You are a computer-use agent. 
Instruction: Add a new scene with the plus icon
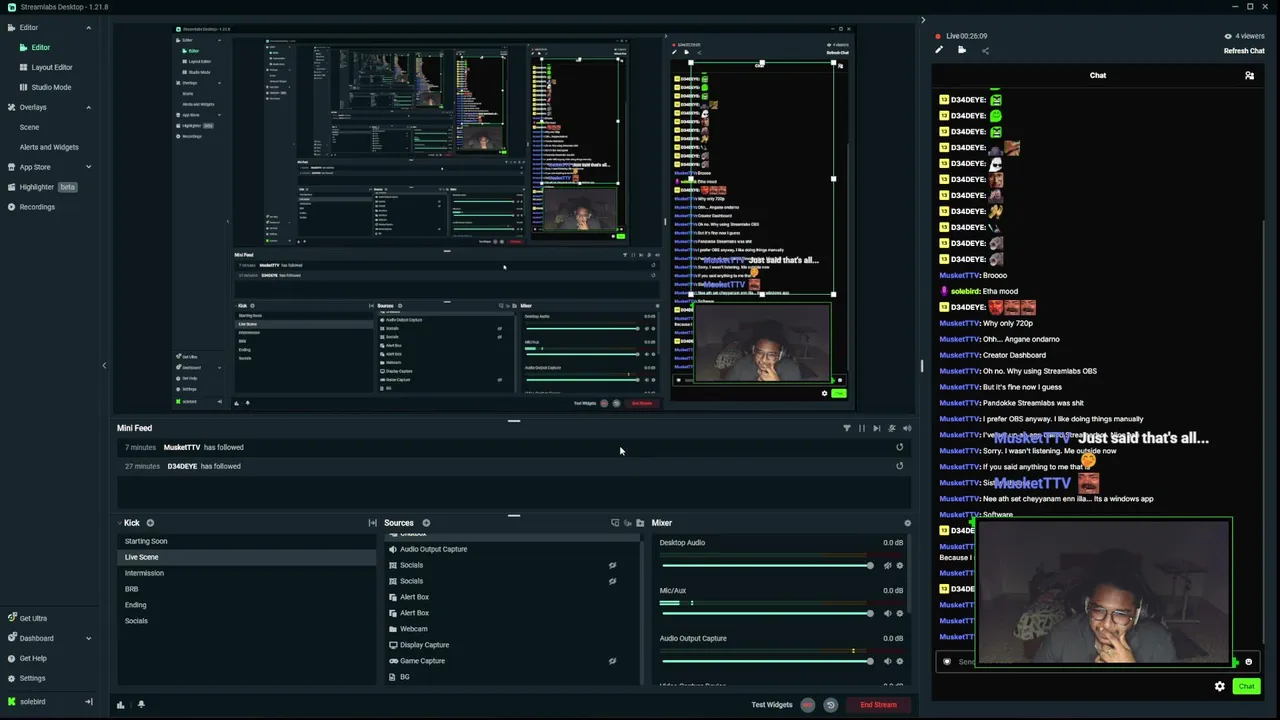(x=150, y=523)
